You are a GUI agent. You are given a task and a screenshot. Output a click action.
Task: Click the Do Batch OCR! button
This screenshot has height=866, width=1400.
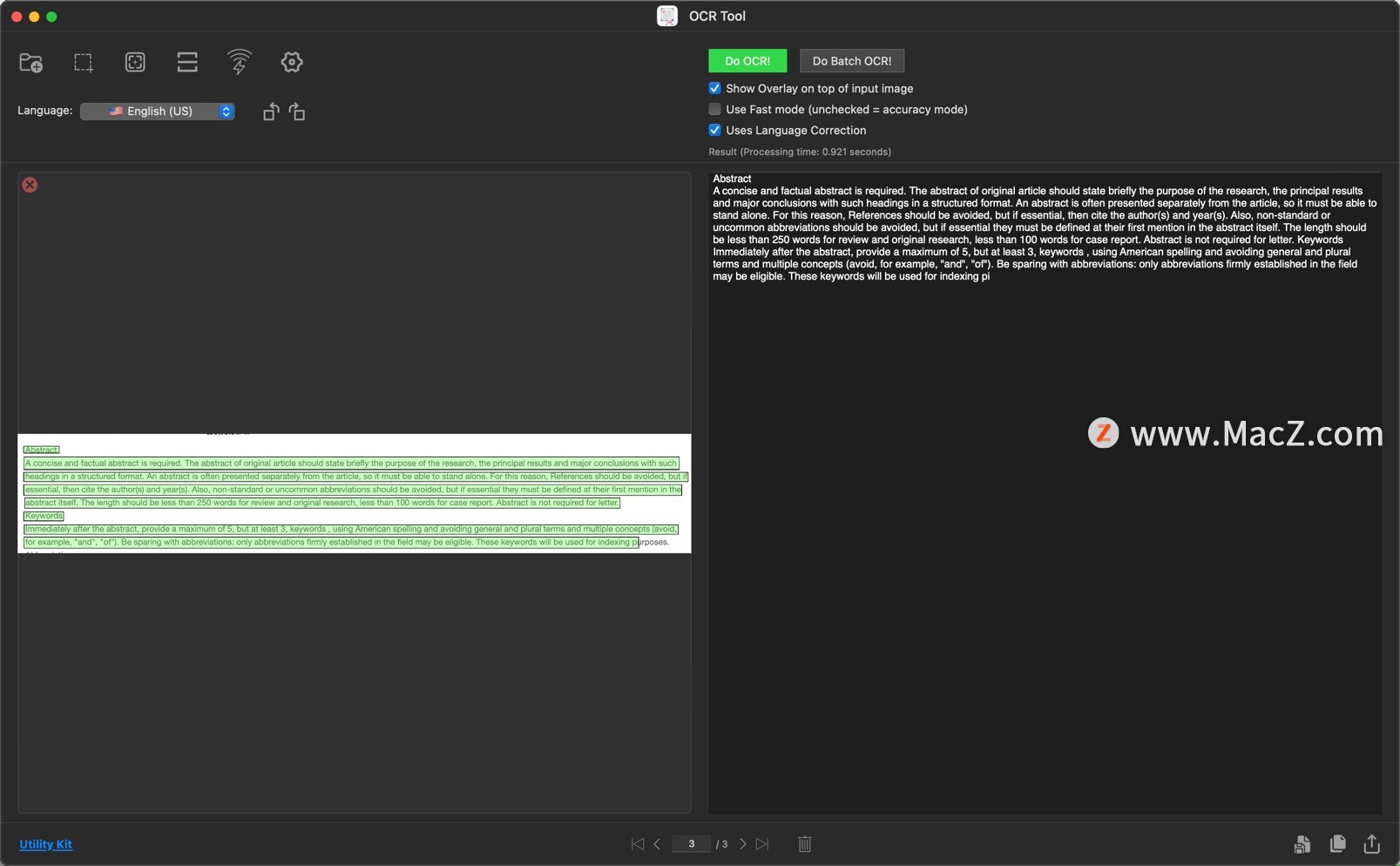[852, 61]
